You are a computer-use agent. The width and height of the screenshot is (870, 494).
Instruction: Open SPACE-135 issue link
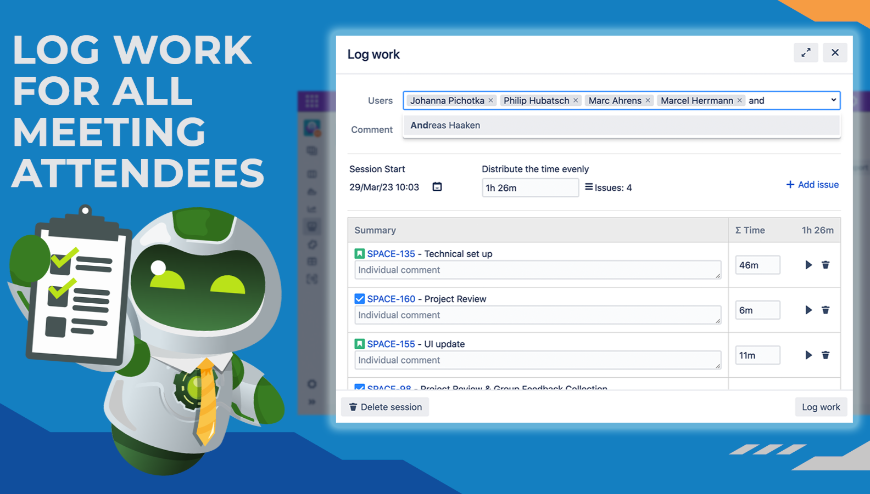(391, 254)
